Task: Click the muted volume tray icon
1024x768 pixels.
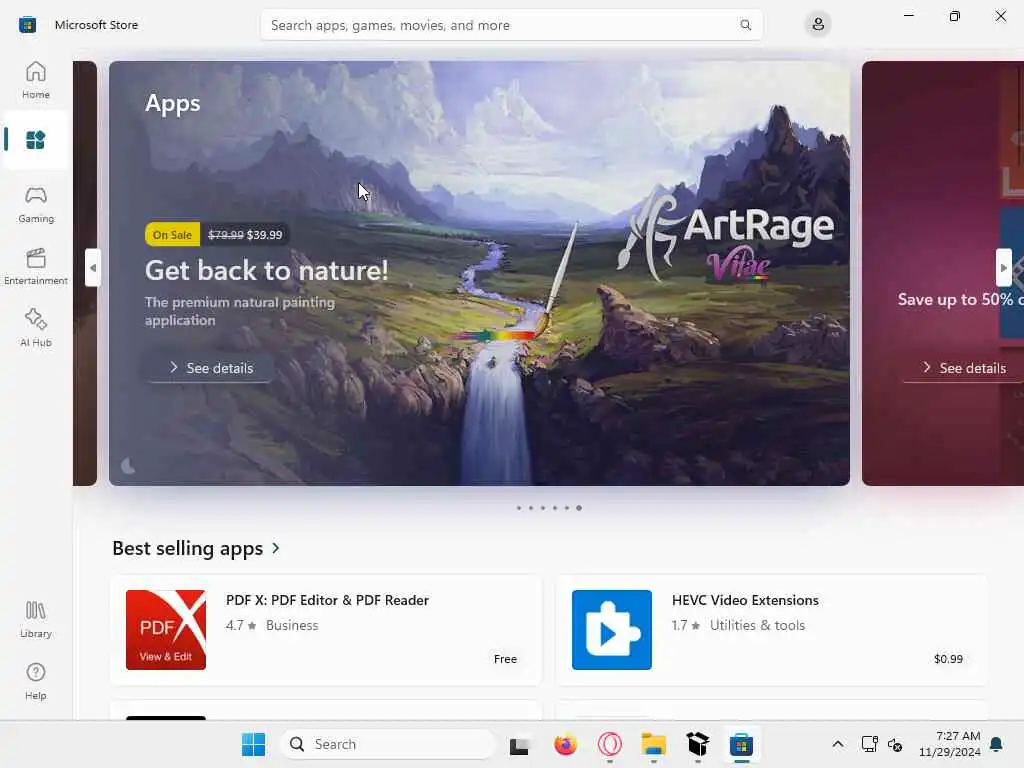Action: 895,744
